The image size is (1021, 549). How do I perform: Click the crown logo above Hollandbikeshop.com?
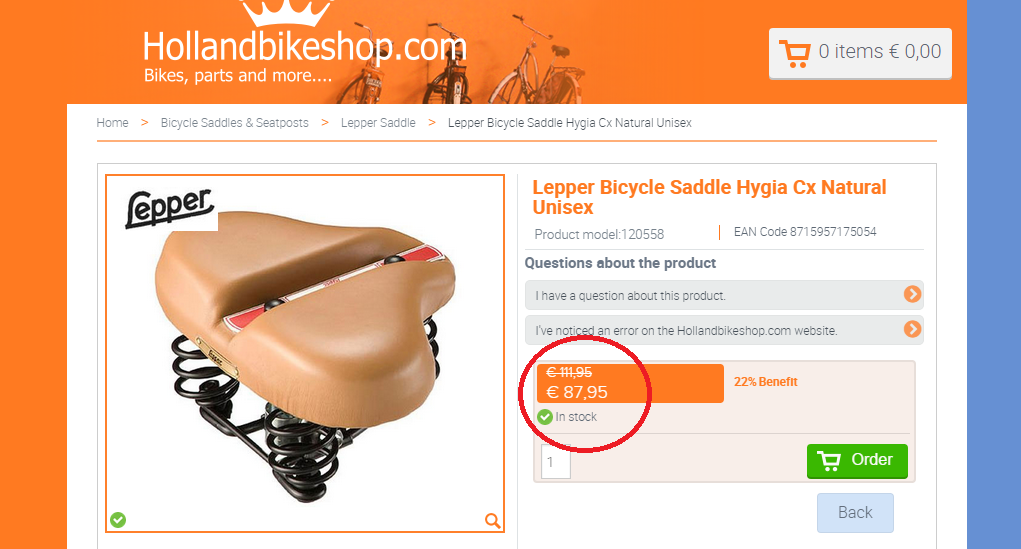coord(287,13)
